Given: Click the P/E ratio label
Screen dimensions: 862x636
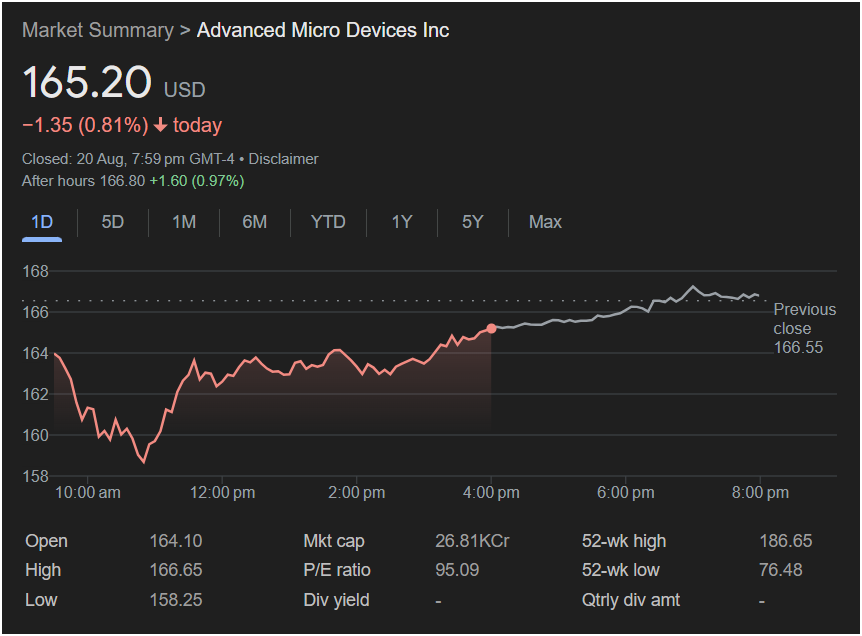Looking at the screenshot, I should 337,570.
